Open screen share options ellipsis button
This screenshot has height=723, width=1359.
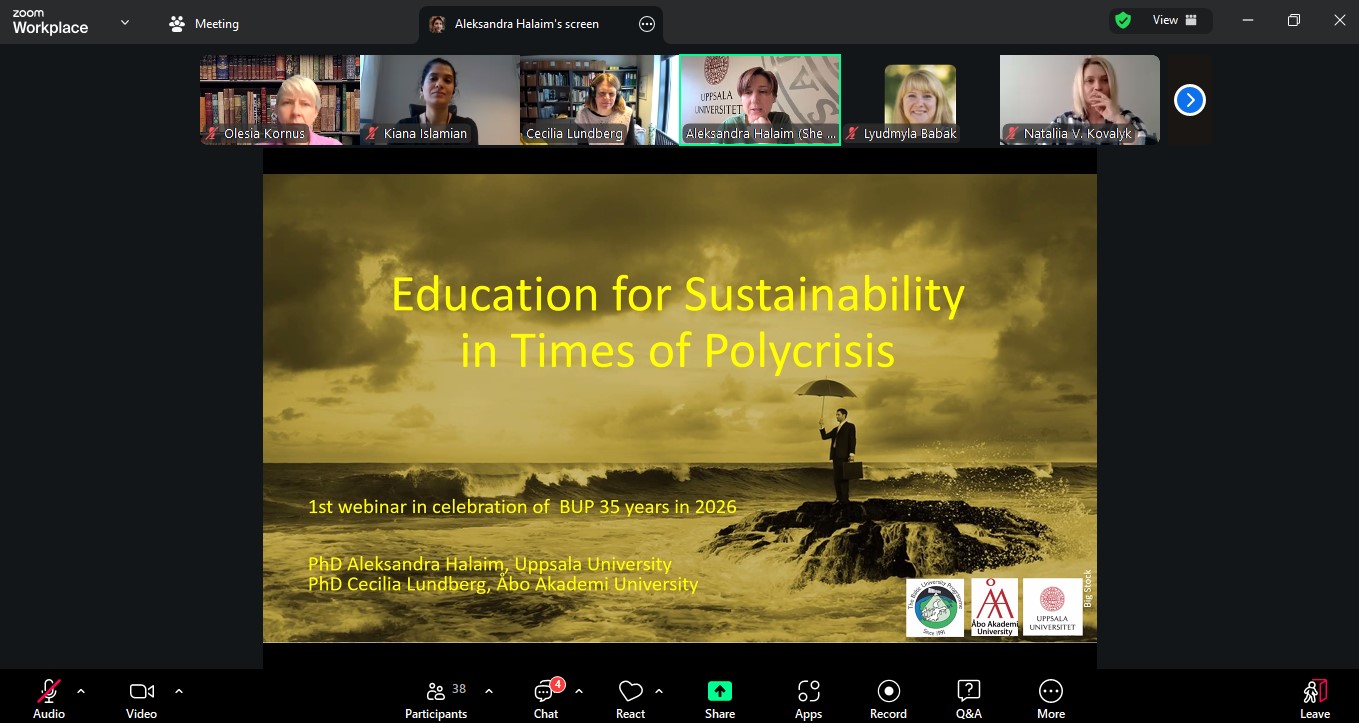(x=646, y=24)
